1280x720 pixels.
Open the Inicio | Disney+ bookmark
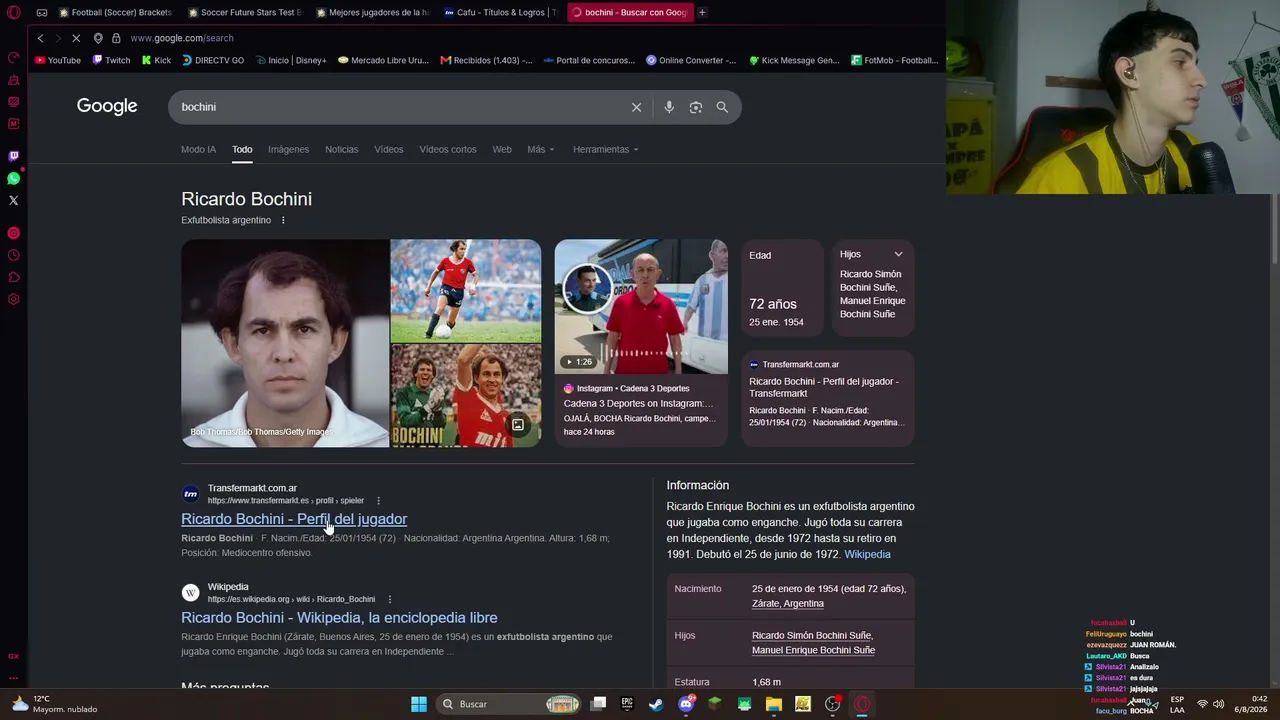tap(291, 60)
